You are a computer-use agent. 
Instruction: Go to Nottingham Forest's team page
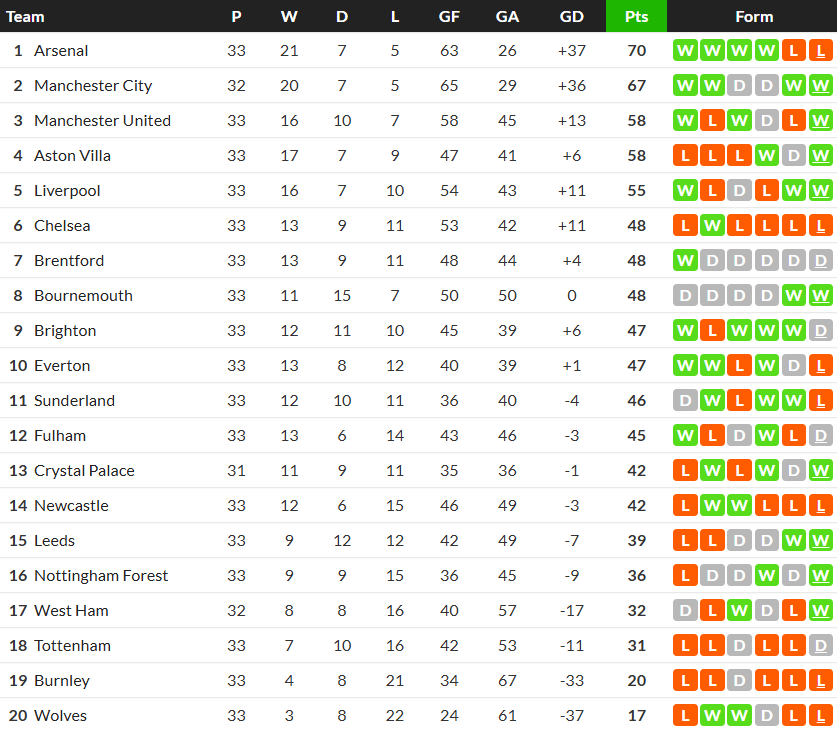[101, 575]
